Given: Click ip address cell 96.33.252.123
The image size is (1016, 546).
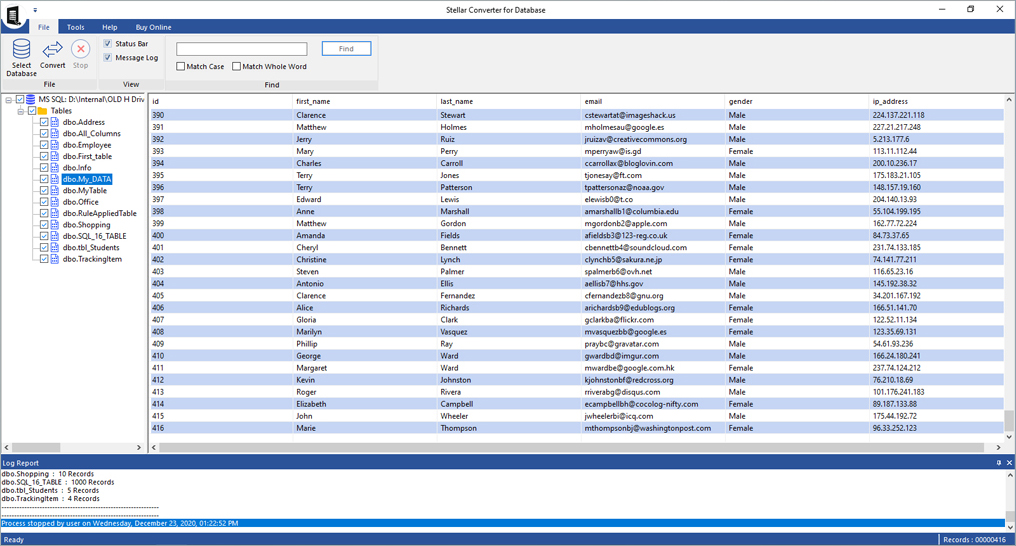Looking at the screenshot, I should point(894,428).
